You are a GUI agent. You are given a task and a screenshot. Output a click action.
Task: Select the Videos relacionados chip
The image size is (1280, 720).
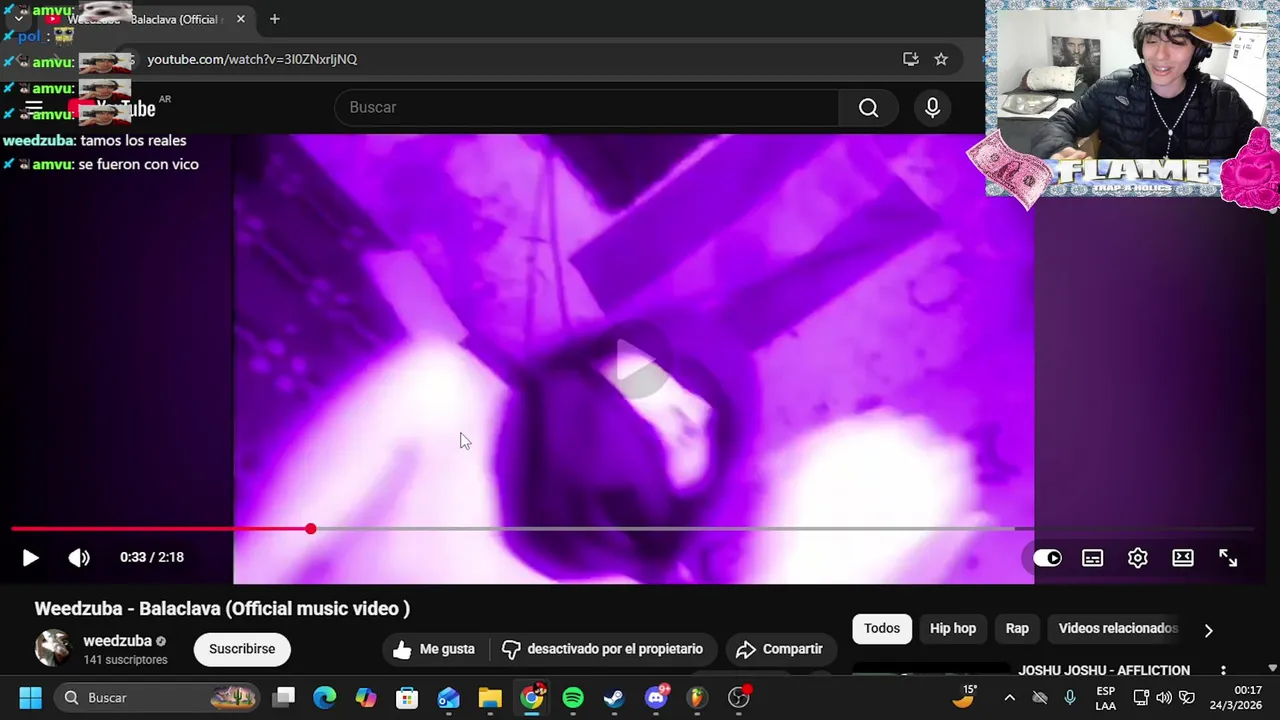pyautogui.click(x=1118, y=628)
